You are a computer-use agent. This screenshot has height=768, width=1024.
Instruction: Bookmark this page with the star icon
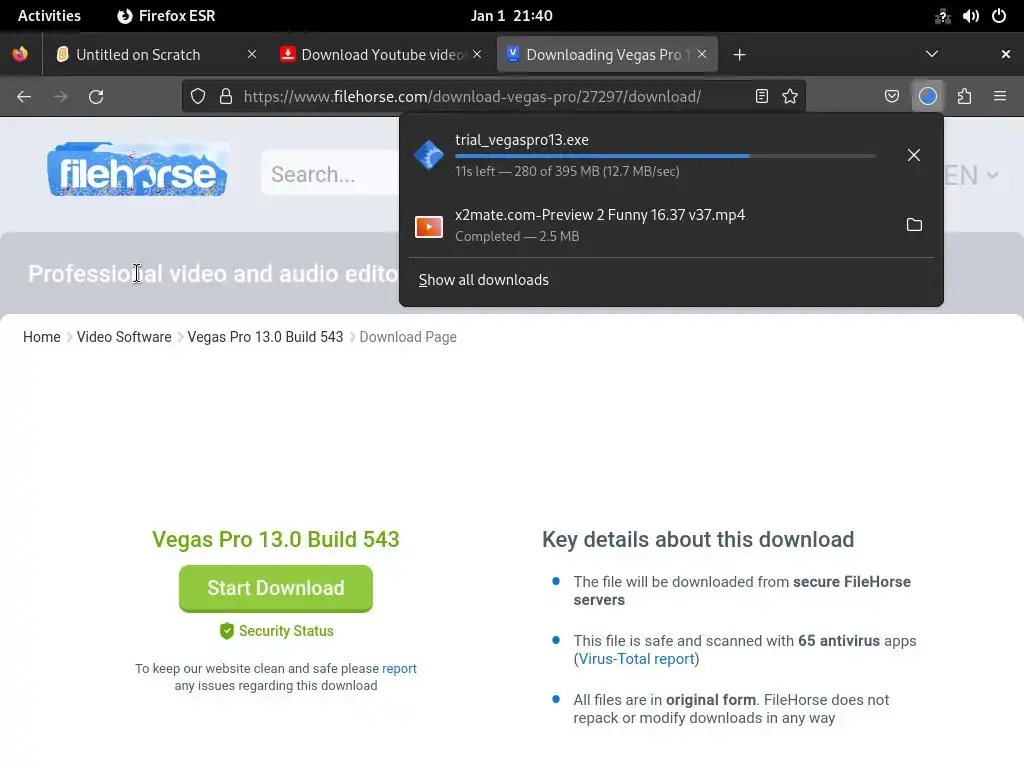(x=790, y=97)
